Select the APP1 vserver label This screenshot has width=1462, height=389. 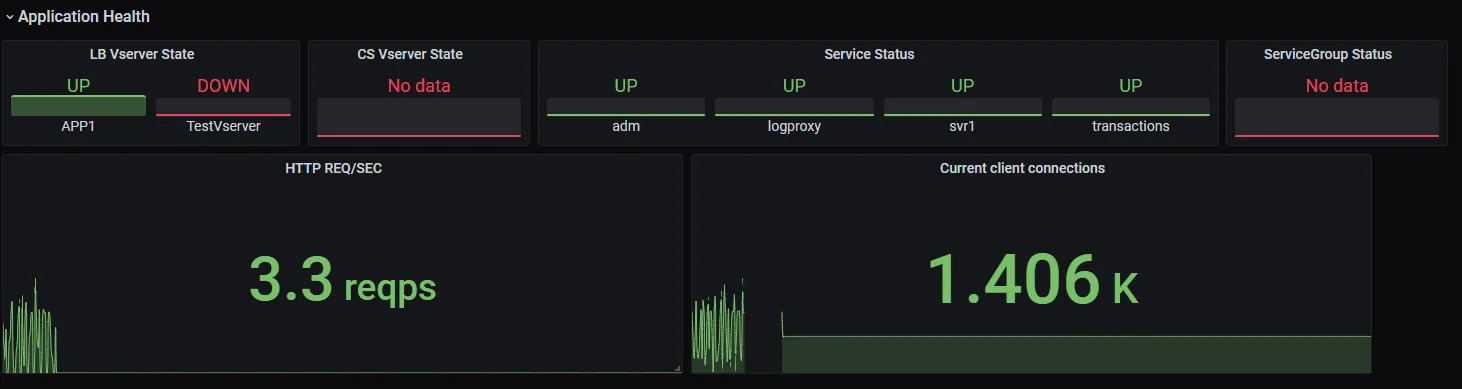tap(78, 126)
